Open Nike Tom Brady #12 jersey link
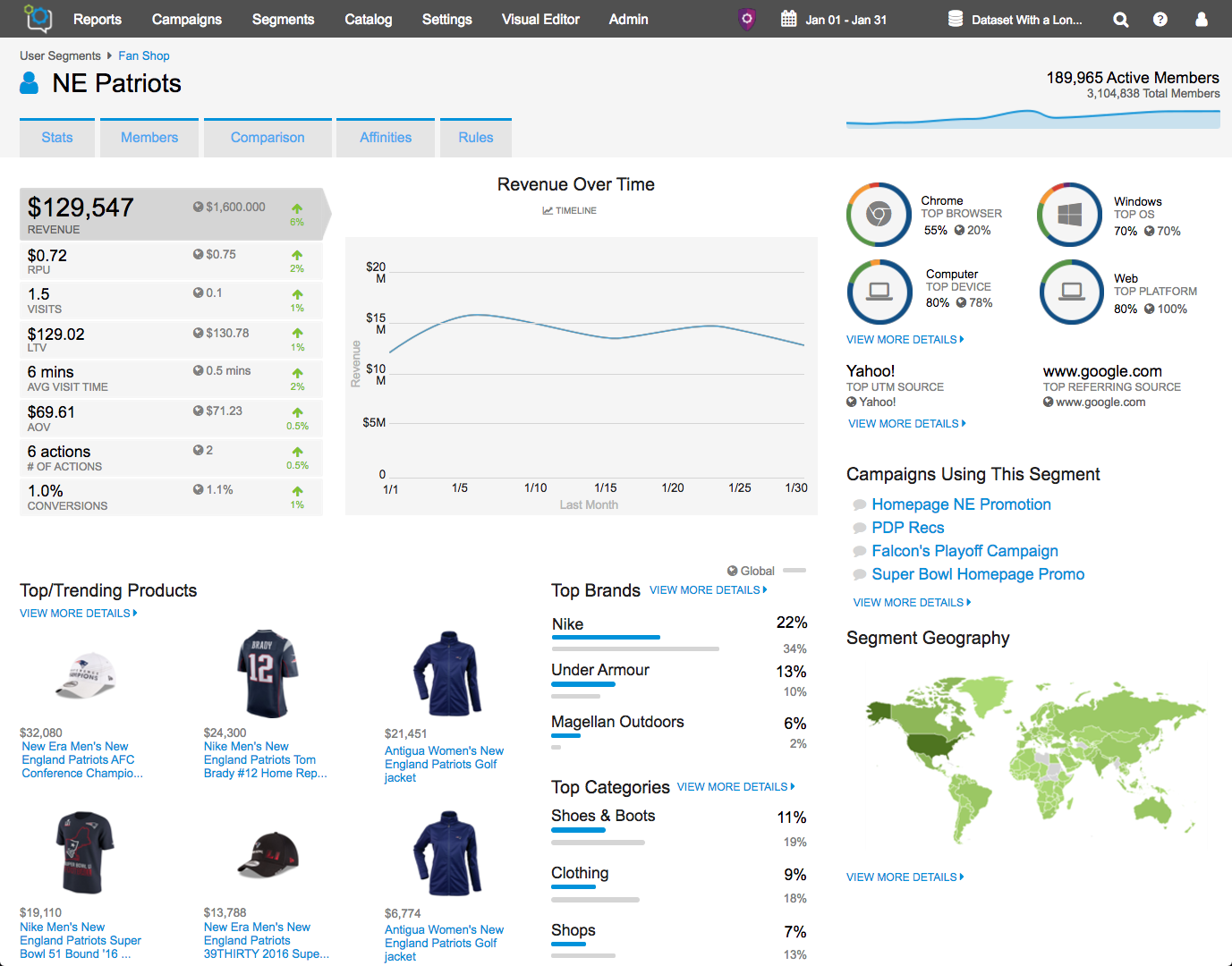The width and height of the screenshot is (1232, 966). coord(266,760)
